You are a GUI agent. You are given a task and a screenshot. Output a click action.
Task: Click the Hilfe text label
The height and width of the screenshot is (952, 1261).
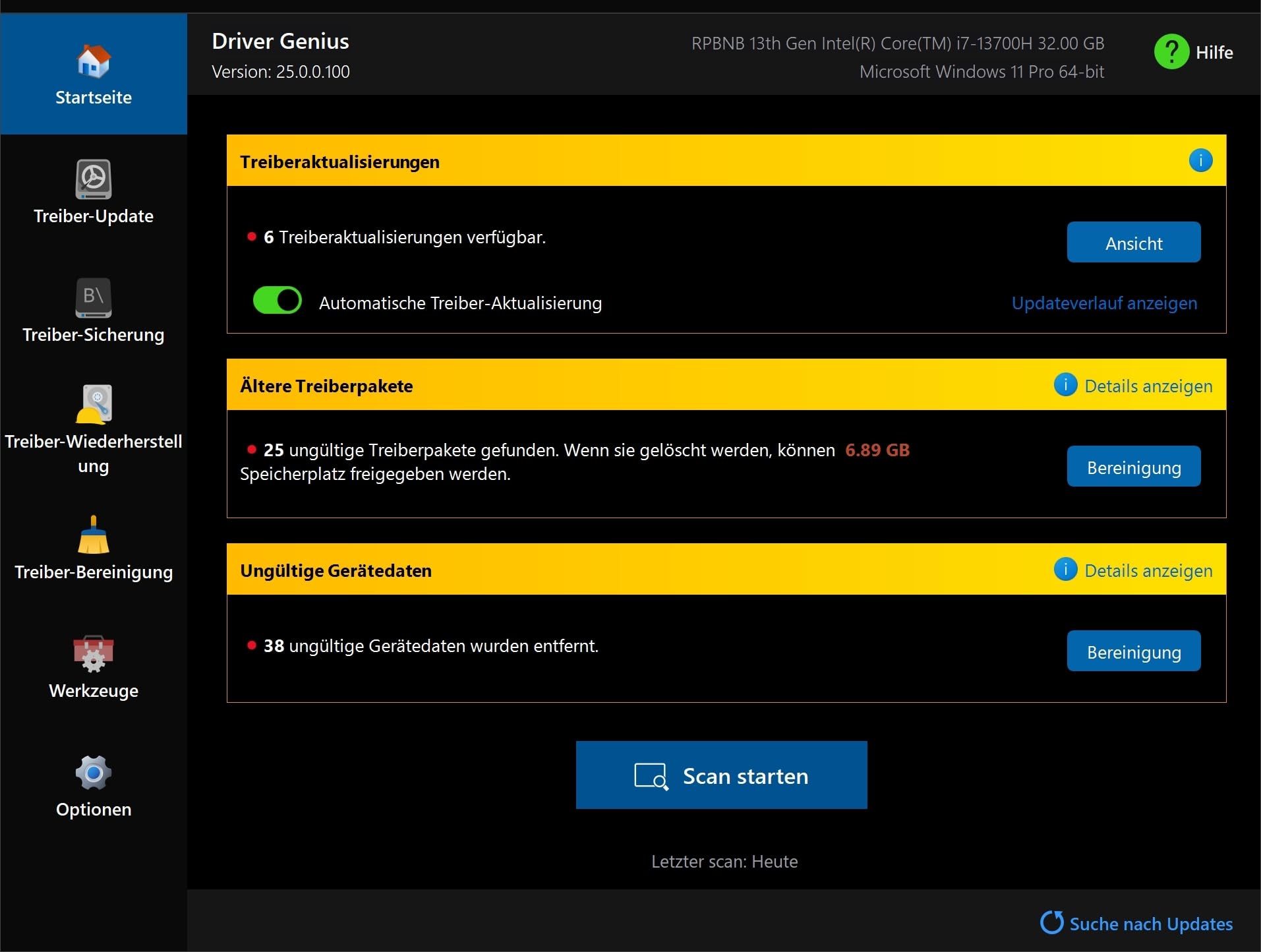[x=1214, y=52]
